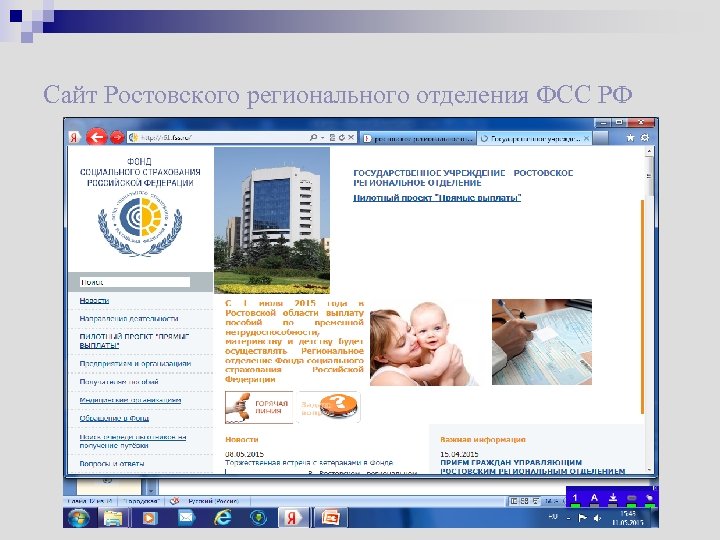Click the RU input language indicator
This screenshot has height=540, width=720.
tap(553, 518)
